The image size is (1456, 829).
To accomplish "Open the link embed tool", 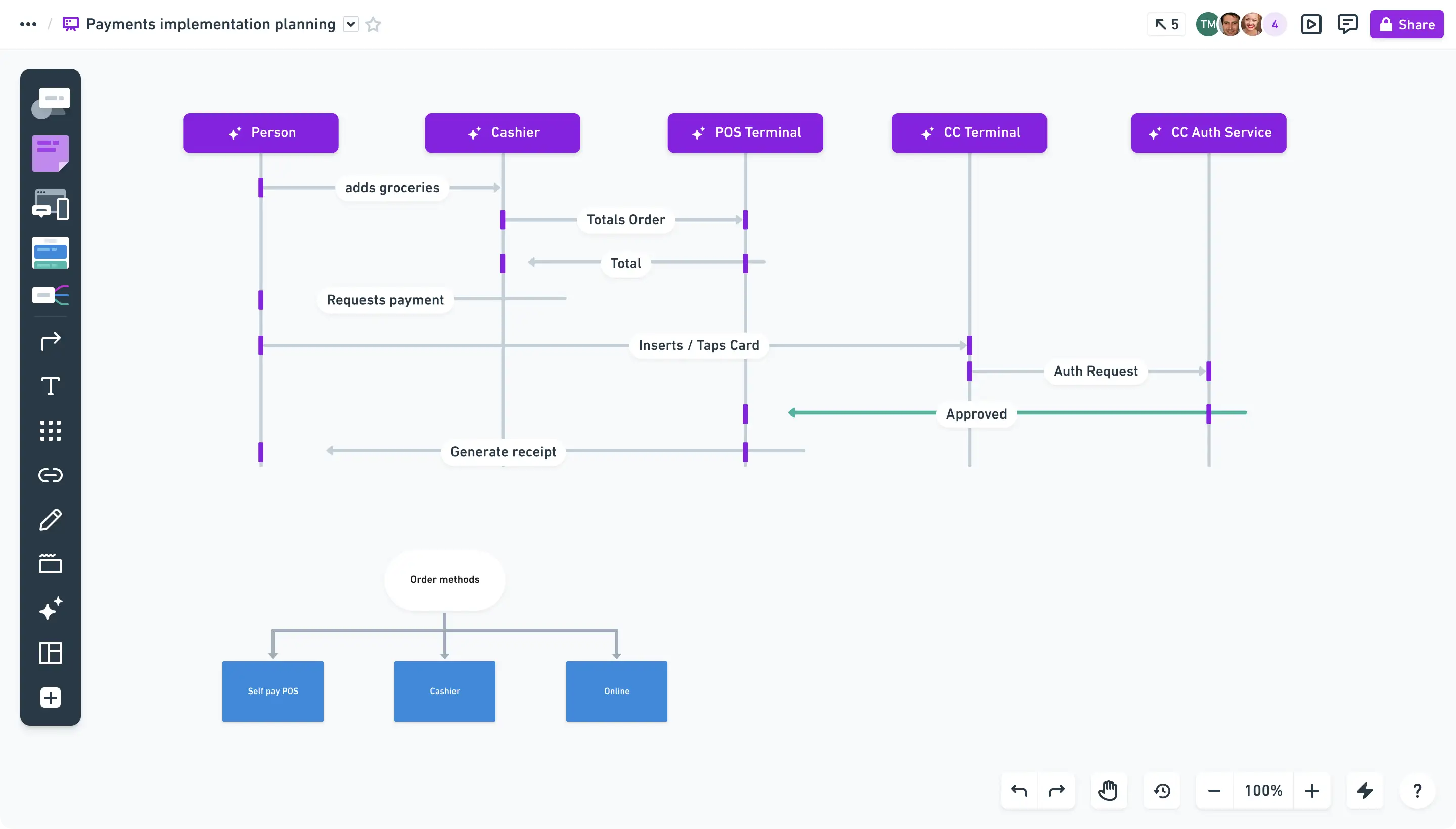I will (x=50, y=475).
